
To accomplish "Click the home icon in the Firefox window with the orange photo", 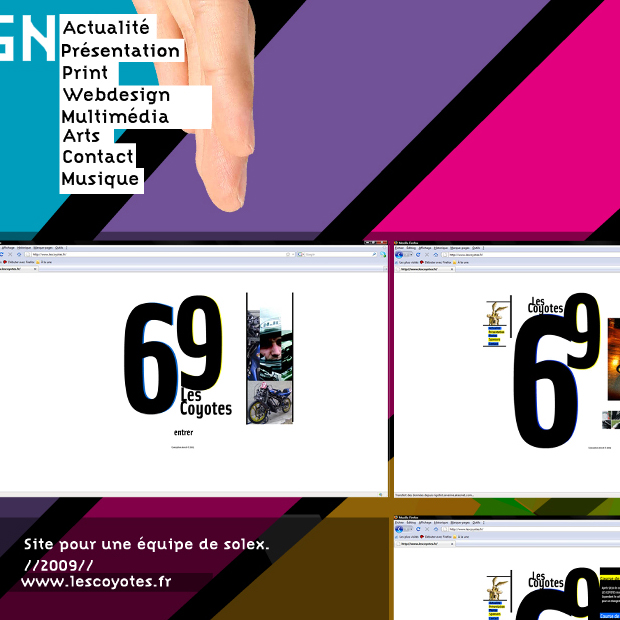I will click(x=436, y=255).
